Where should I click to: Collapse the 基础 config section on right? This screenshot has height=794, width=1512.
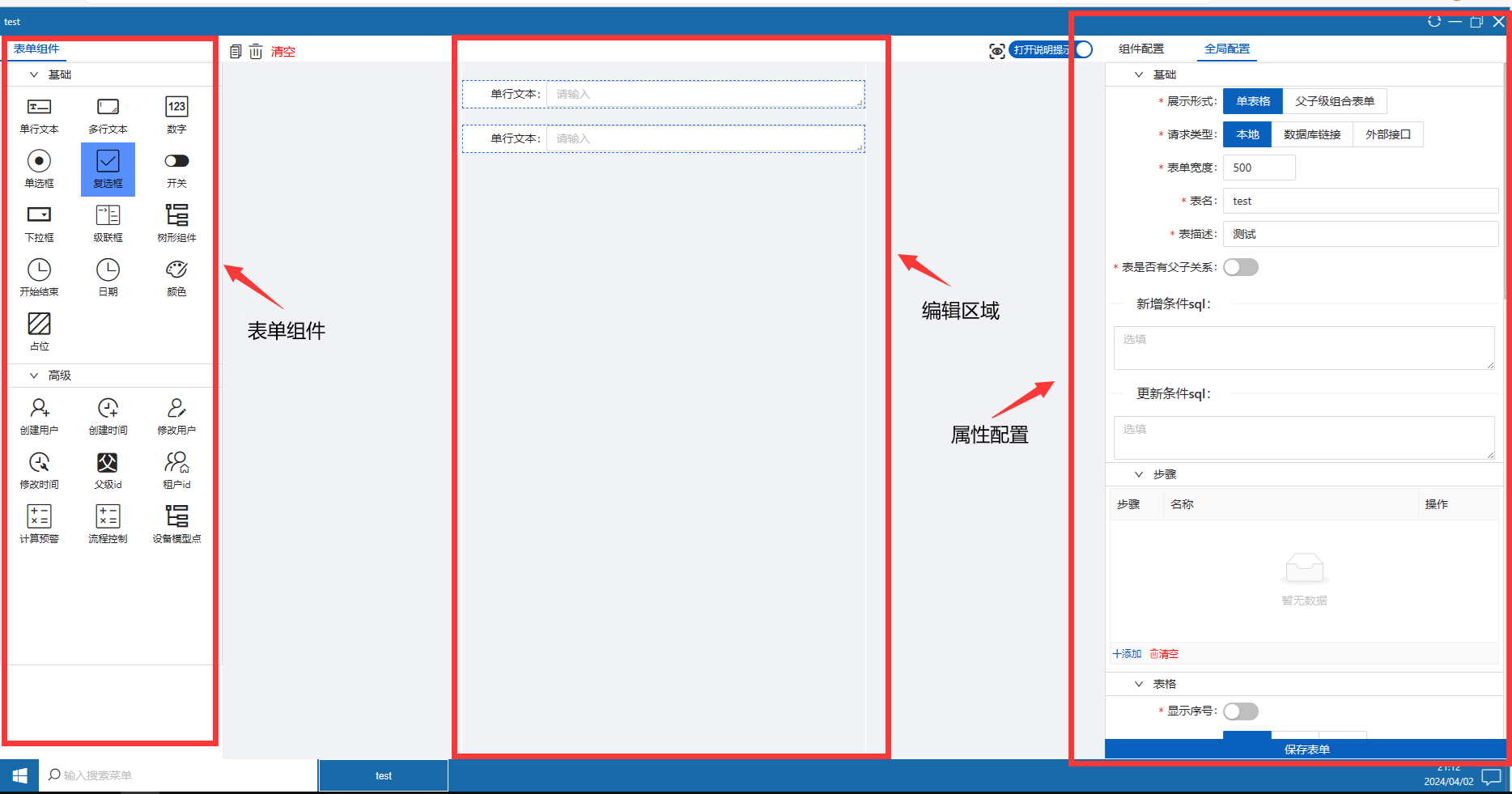(x=1139, y=74)
